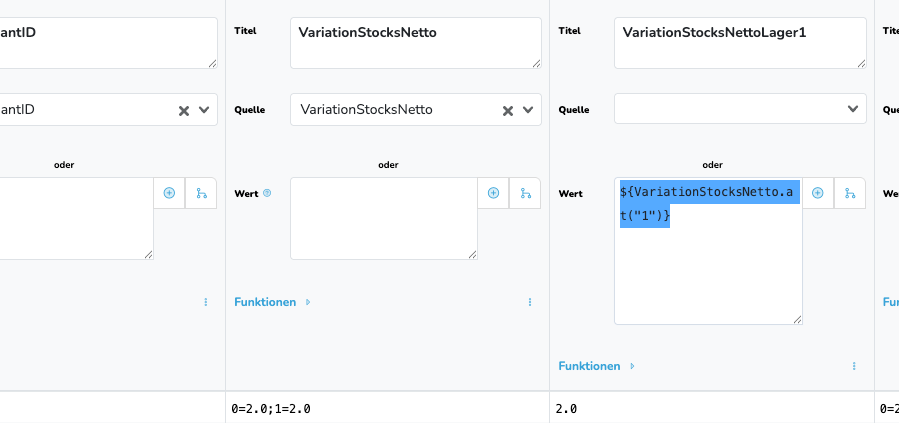Clear the VariationStocksNetto Quelle selection

pyautogui.click(x=507, y=110)
